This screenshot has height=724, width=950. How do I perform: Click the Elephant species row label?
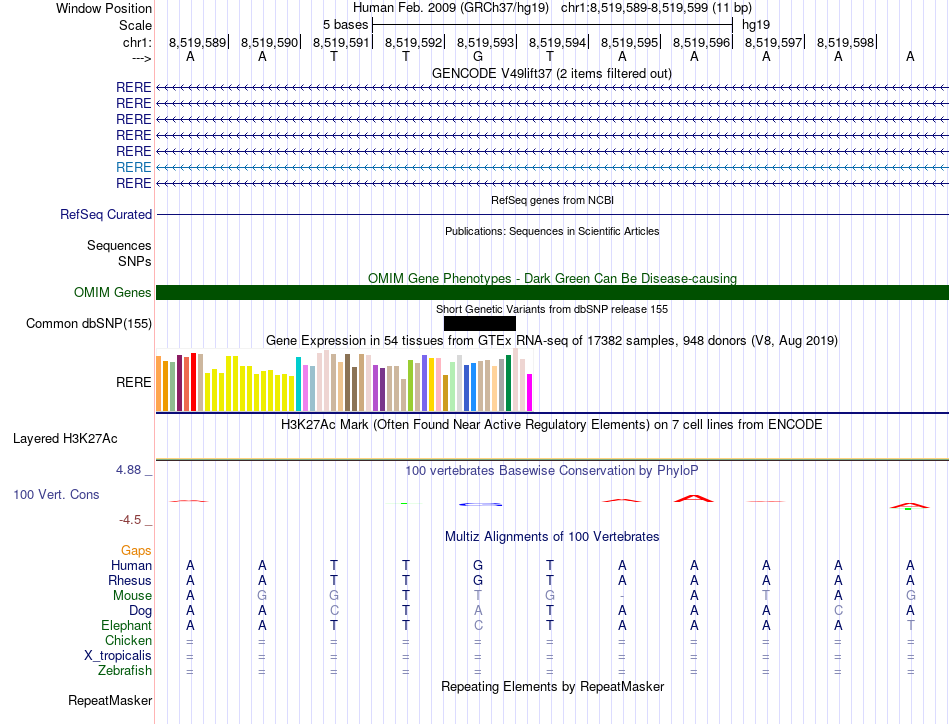127,625
